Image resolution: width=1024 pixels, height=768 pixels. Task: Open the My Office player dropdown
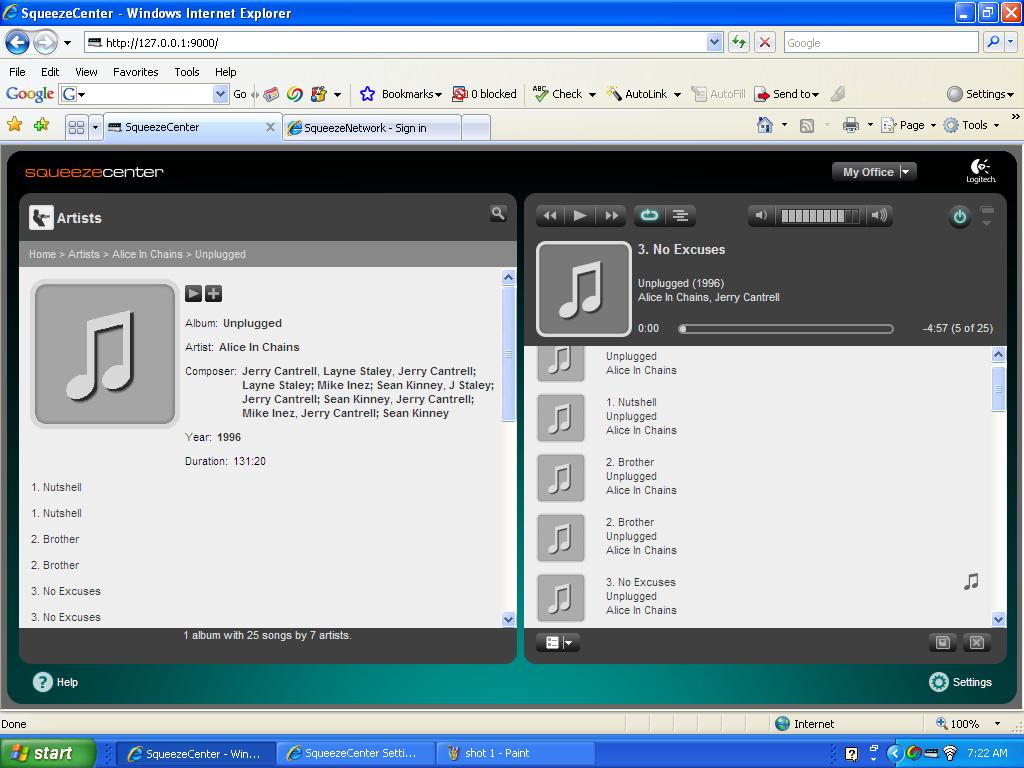[905, 172]
